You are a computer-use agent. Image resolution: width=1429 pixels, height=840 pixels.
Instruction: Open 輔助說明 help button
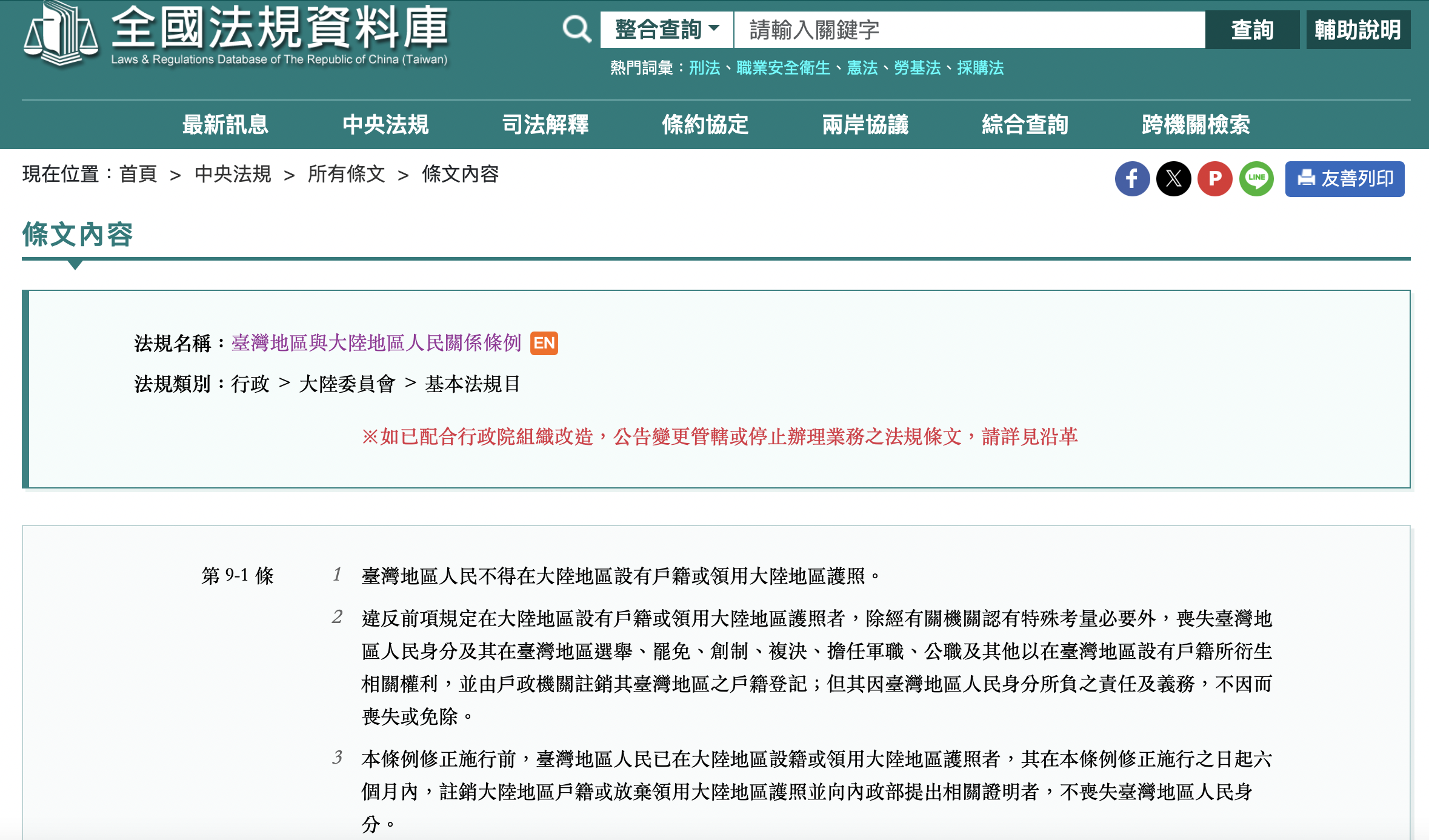[1358, 29]
